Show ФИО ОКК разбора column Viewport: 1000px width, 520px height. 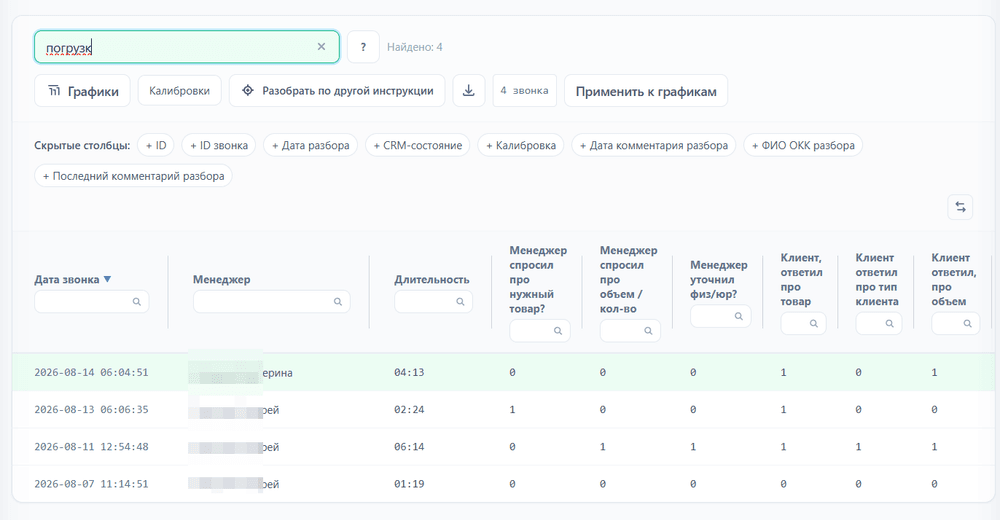(x=803, y=145)
